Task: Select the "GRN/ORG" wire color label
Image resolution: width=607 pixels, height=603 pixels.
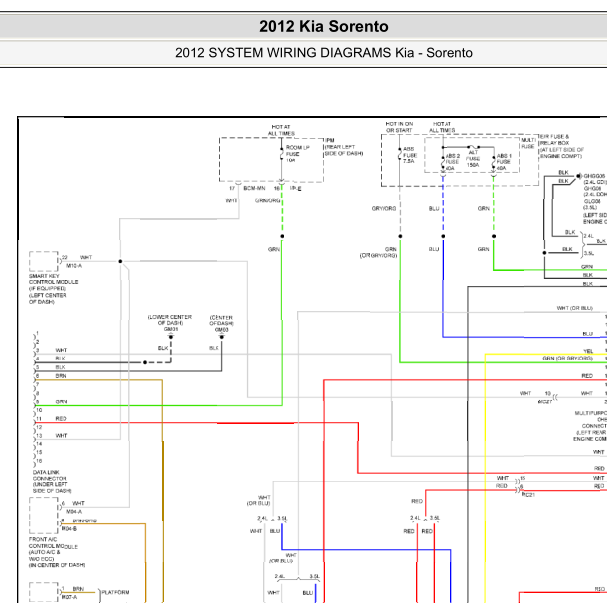Action: (267, 200)
